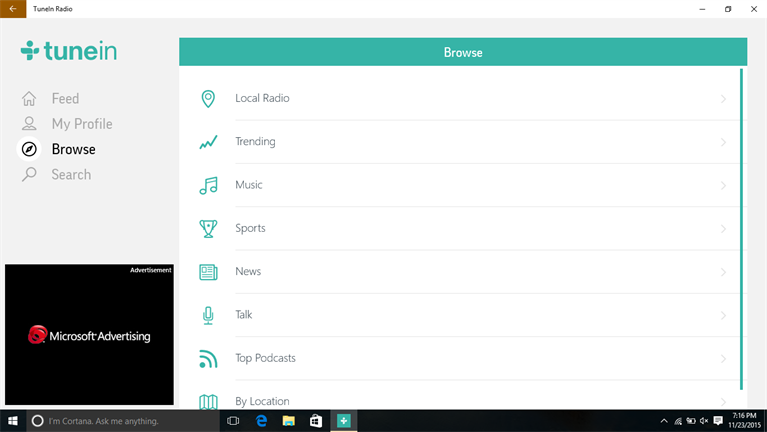Click the Microsoft Advertising banner

89,335
